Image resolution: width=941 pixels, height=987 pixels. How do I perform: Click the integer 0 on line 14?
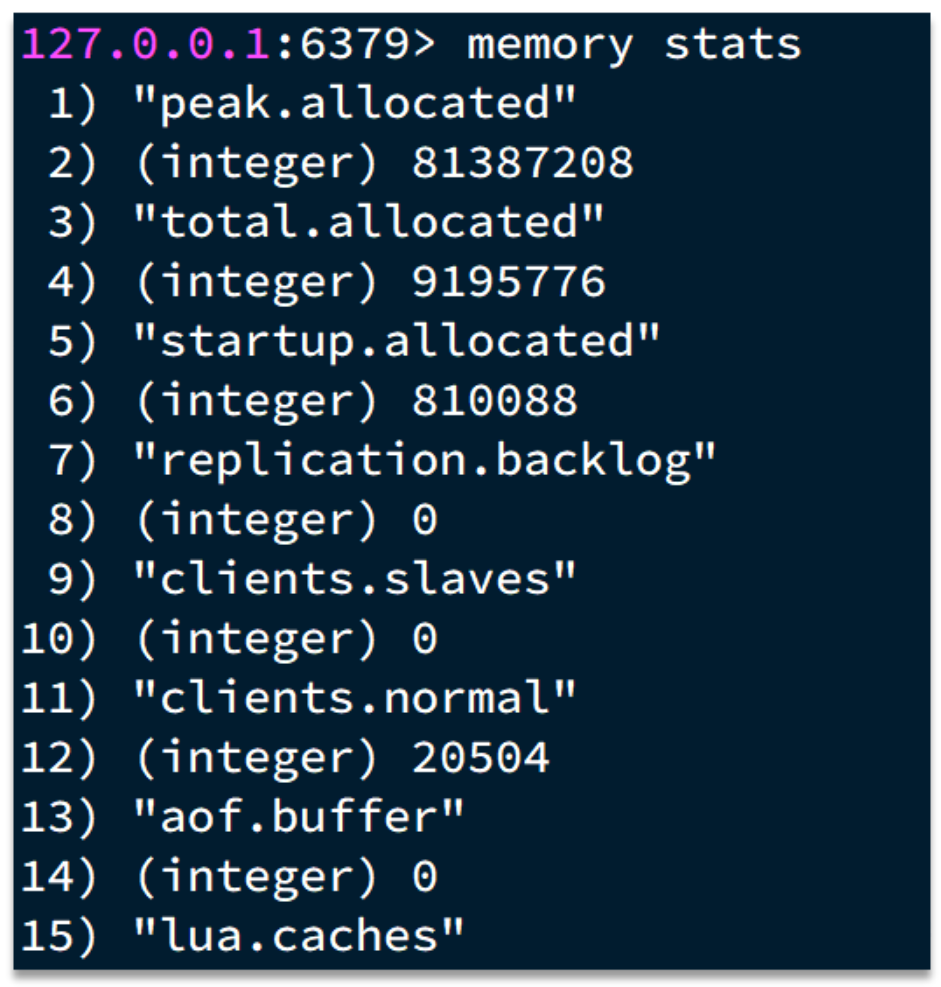[425, 877]
